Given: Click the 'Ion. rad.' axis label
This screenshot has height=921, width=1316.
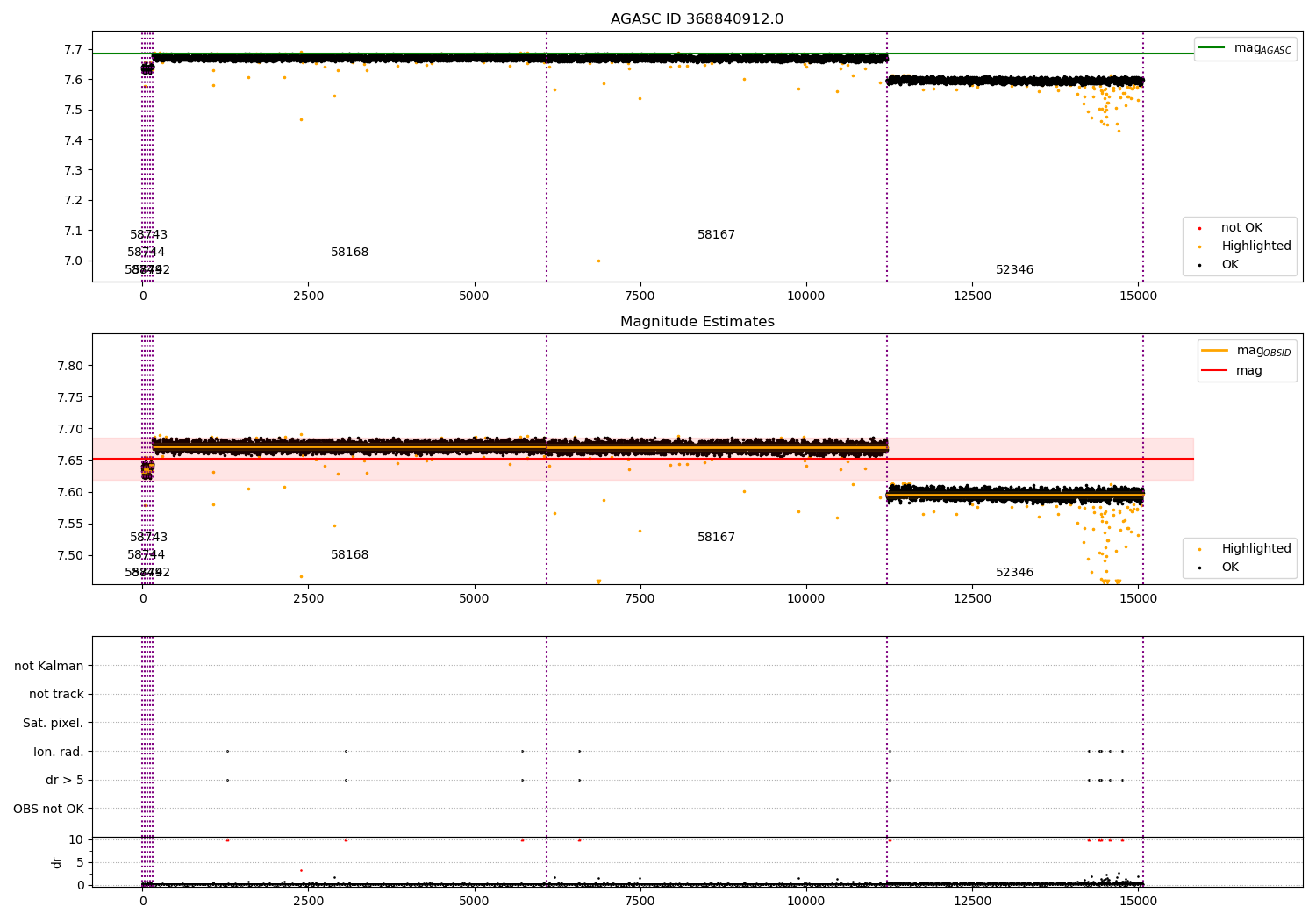Looking at the screenshot, I should click(x=59, y=752).
